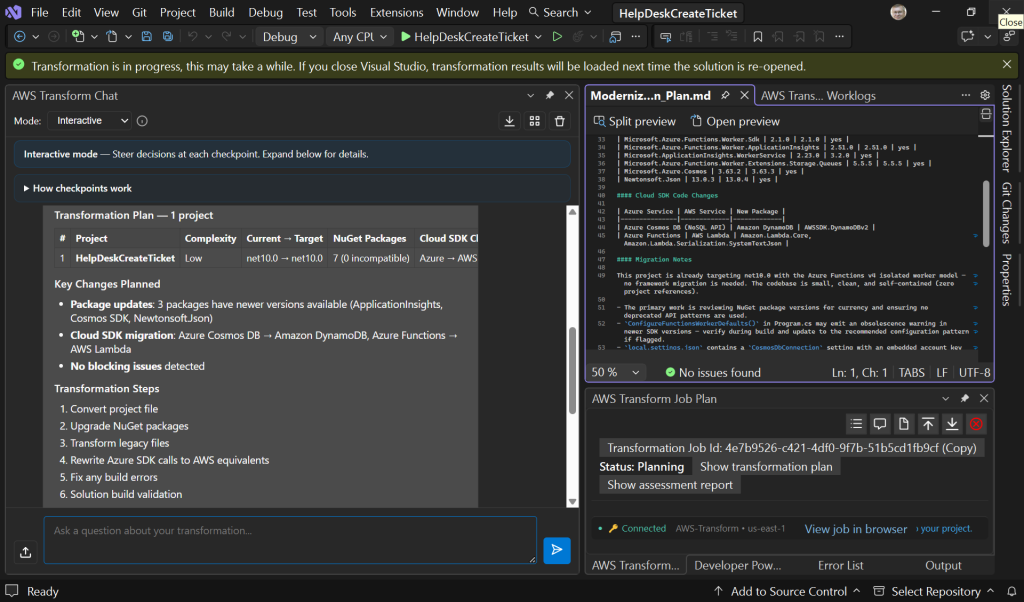Click the feedback icon near top right
This screenshot has width=1024, height=602.
(x=968, y=37)
